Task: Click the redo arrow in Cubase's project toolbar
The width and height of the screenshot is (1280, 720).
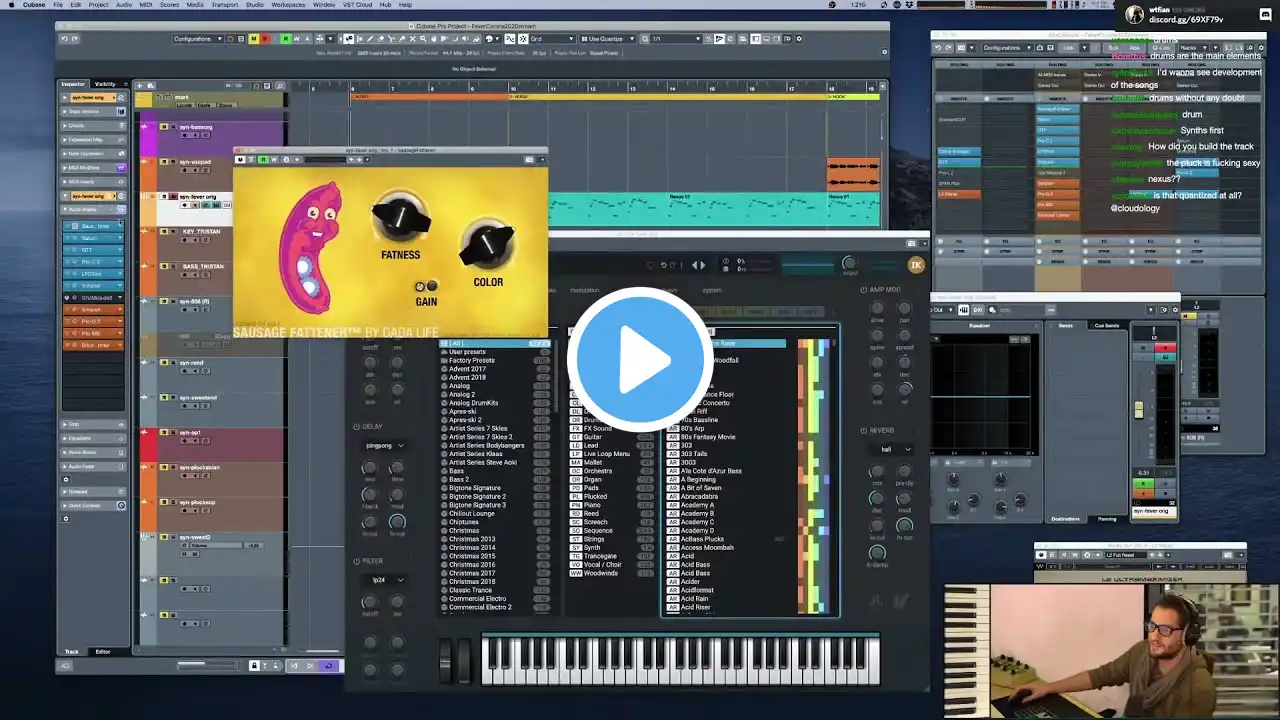Action: (x=76, y=39)
